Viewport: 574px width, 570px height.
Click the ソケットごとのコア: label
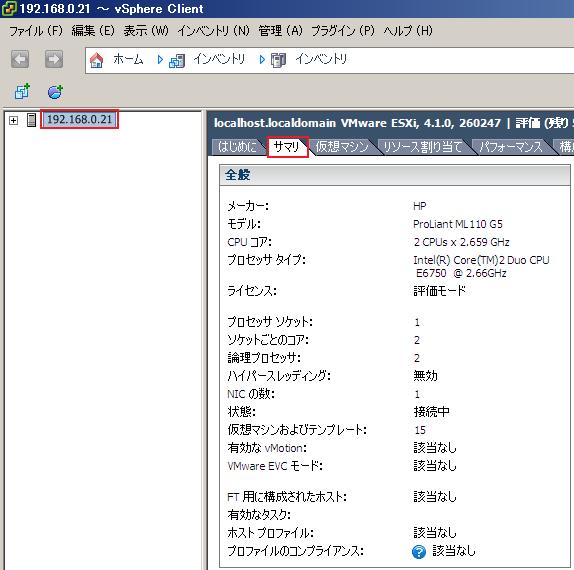[268, 340]
